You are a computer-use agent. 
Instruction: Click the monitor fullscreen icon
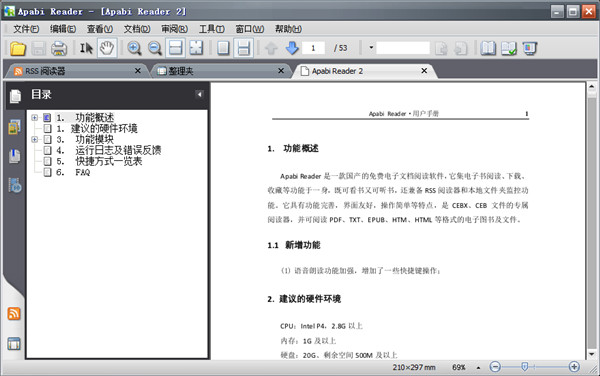pyautogui.click(x=530, y=48)
